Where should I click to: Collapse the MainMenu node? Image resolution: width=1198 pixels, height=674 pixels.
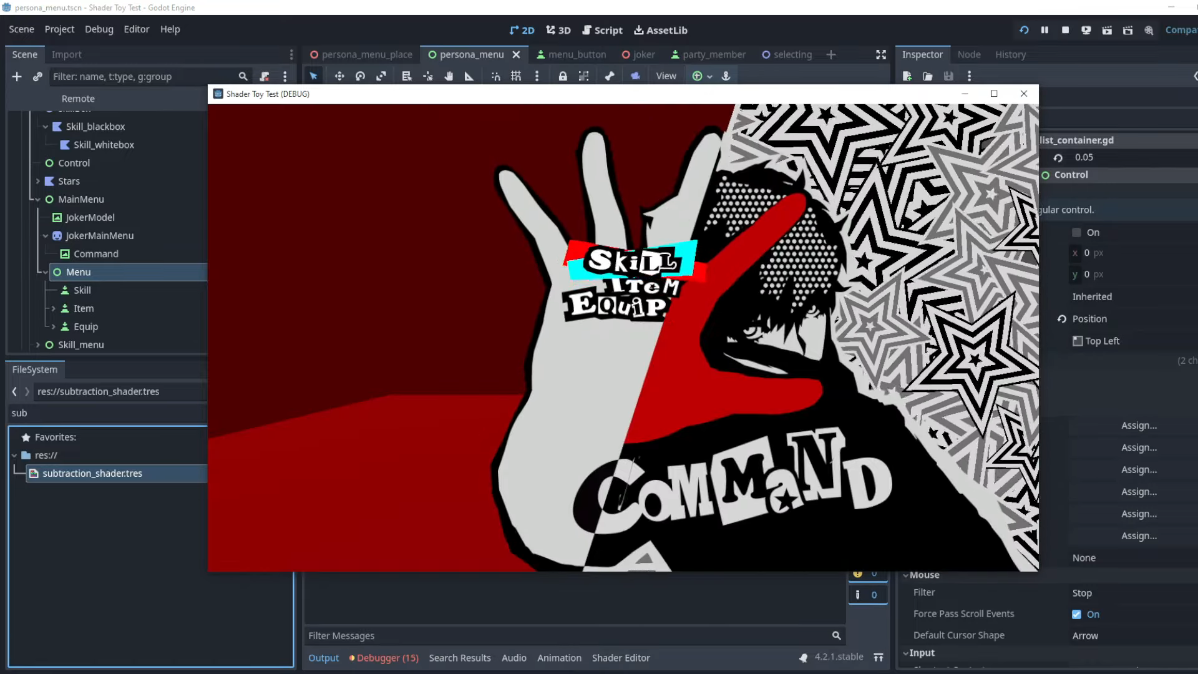tap(37, 199)
